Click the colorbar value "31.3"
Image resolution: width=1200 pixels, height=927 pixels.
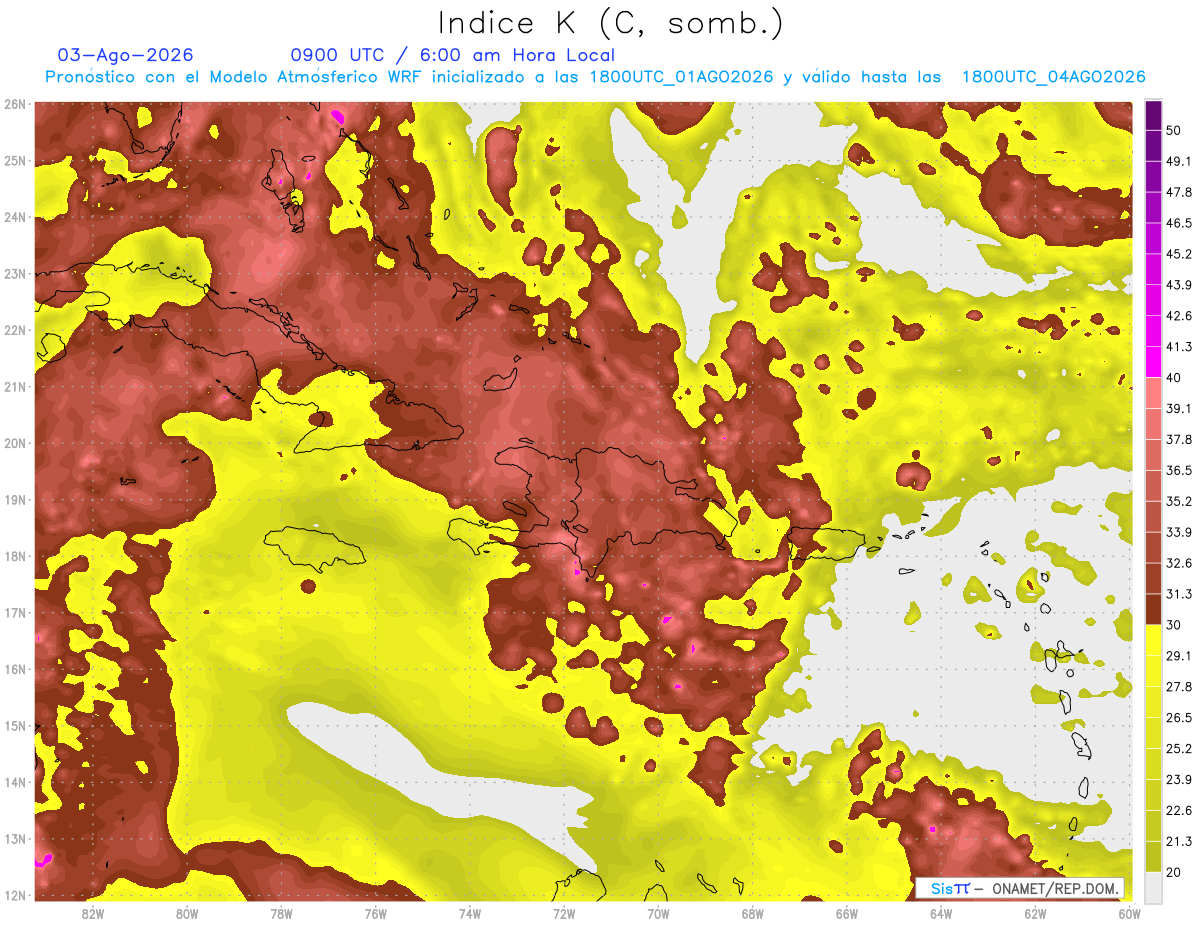[1179, 594]
